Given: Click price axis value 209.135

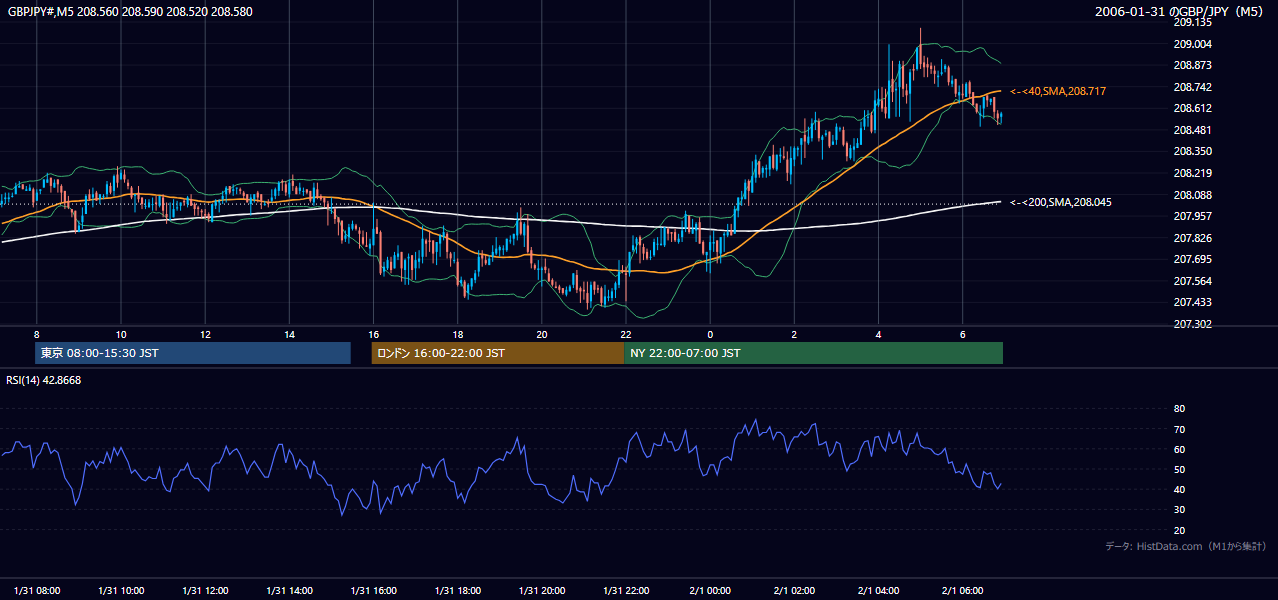Looking at the screenshot, I should pos(1192,22).
